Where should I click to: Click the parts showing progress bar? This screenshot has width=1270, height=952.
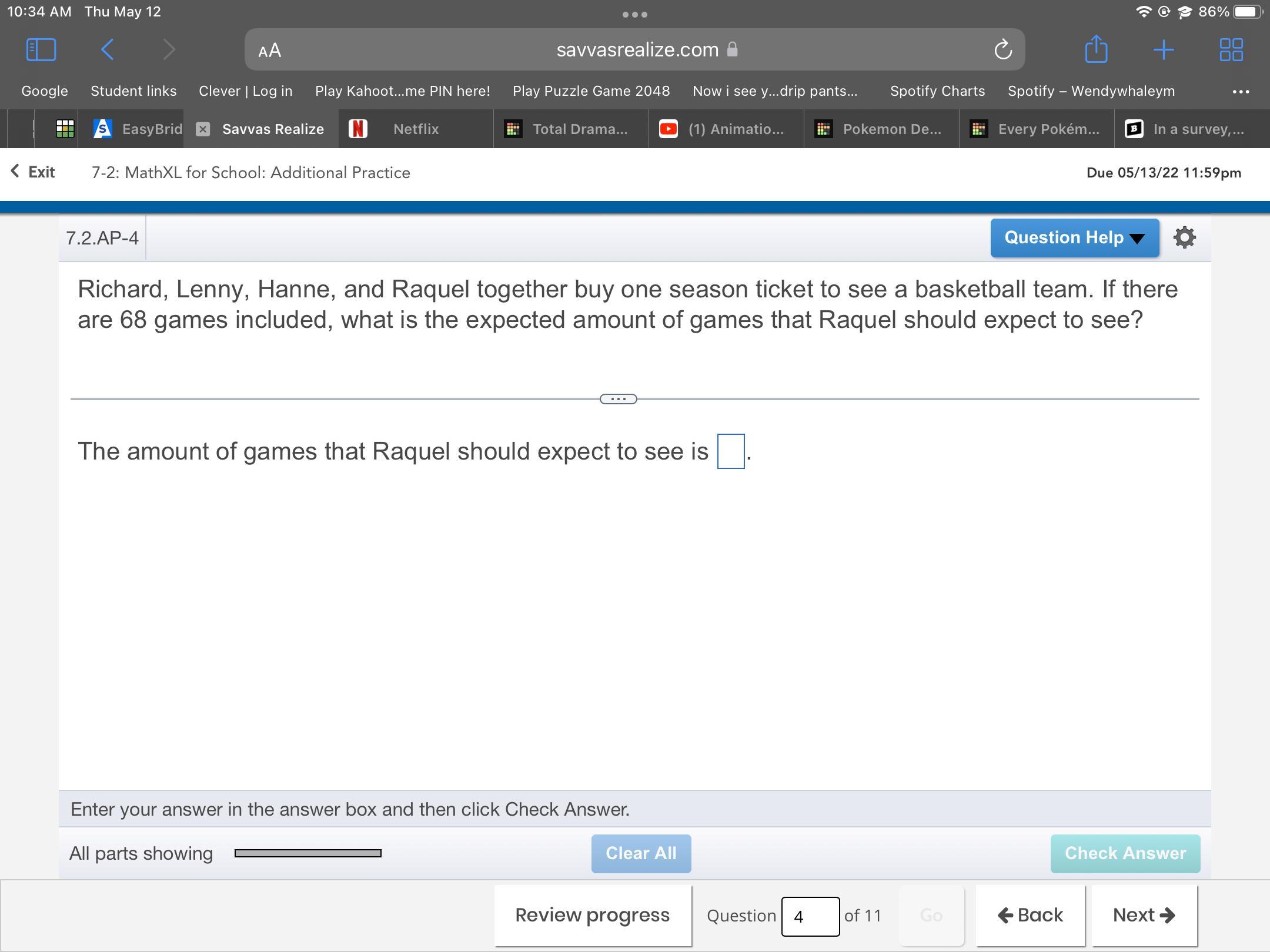point(308,853)
